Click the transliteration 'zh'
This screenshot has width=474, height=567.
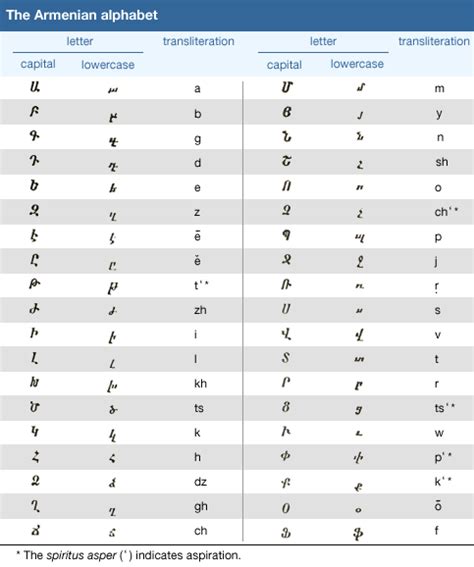click(200, 310)
